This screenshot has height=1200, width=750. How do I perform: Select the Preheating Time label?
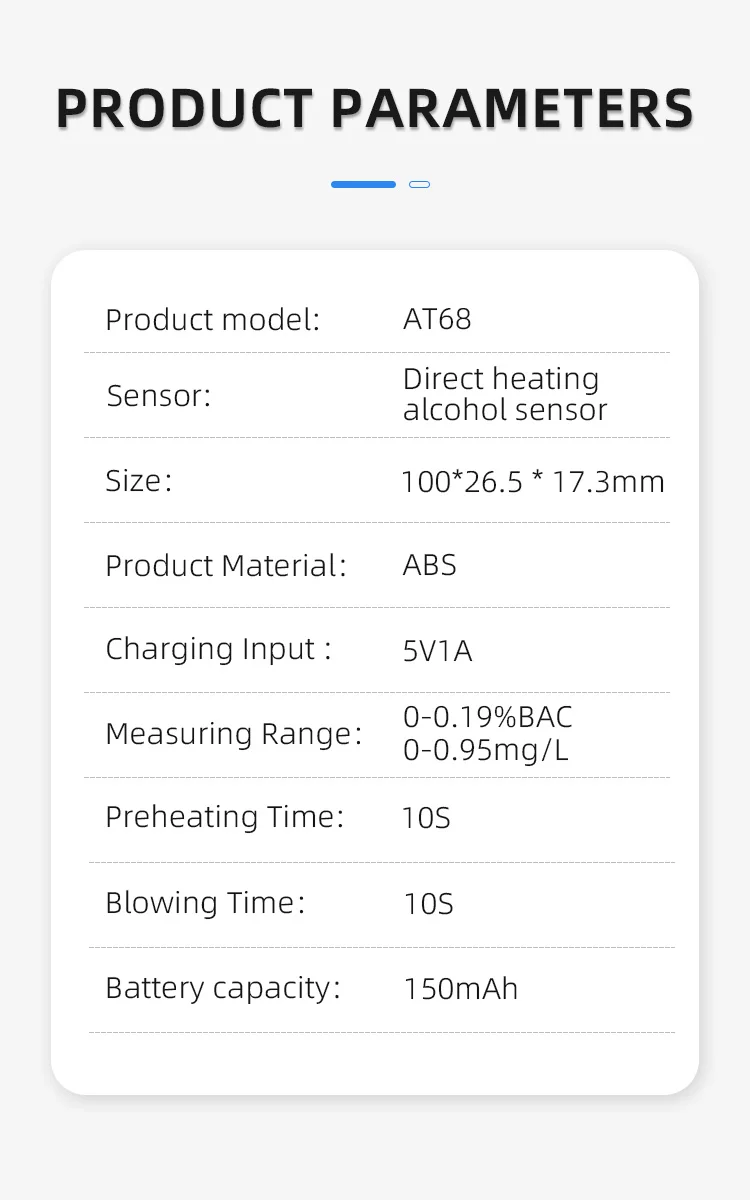[x=224, y=817]
